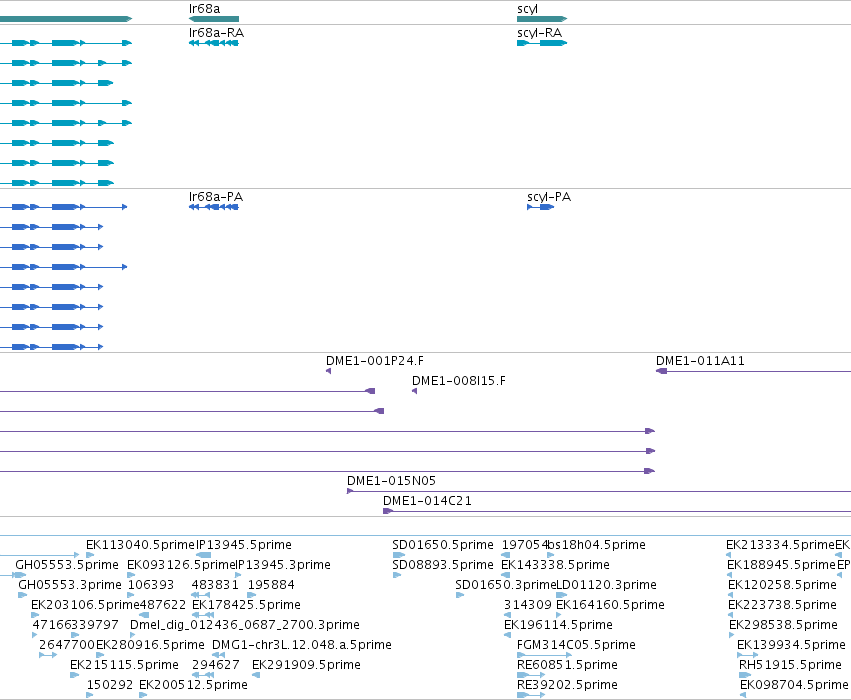Select EK298538.5prime EST label

coord(784,625)
